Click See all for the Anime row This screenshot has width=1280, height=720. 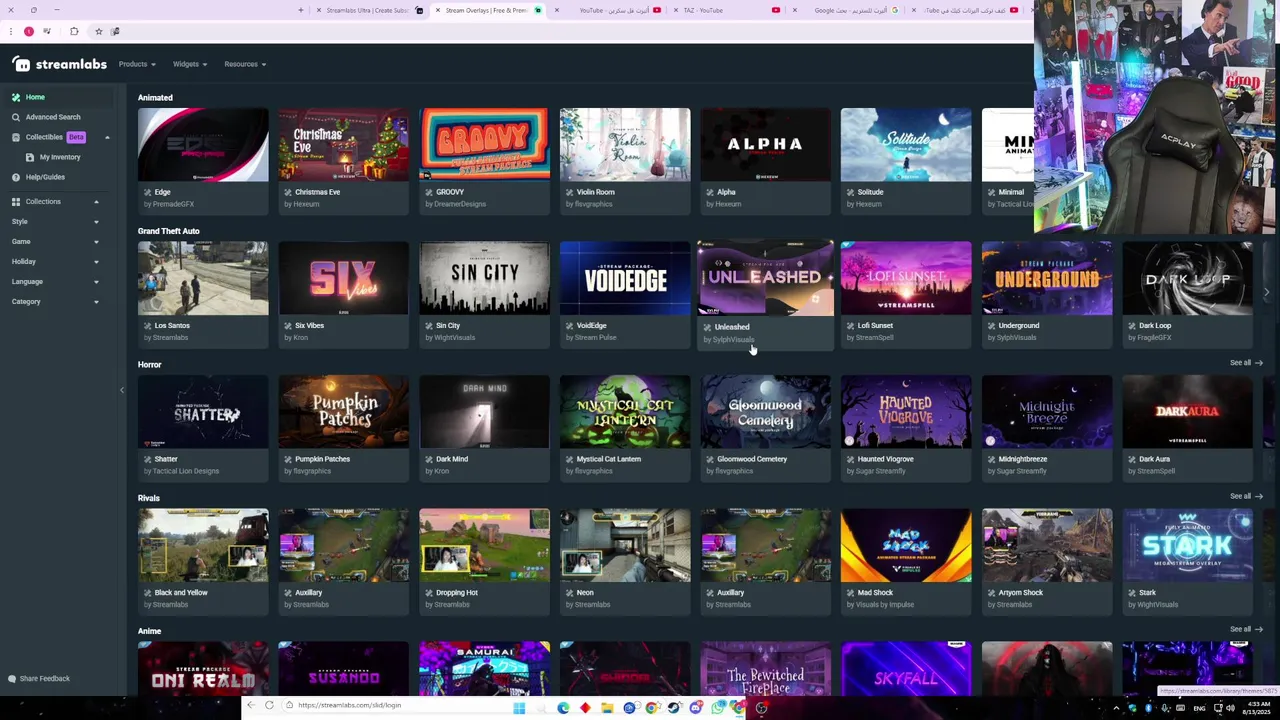pyautogui.click(x=1246, y=630)
